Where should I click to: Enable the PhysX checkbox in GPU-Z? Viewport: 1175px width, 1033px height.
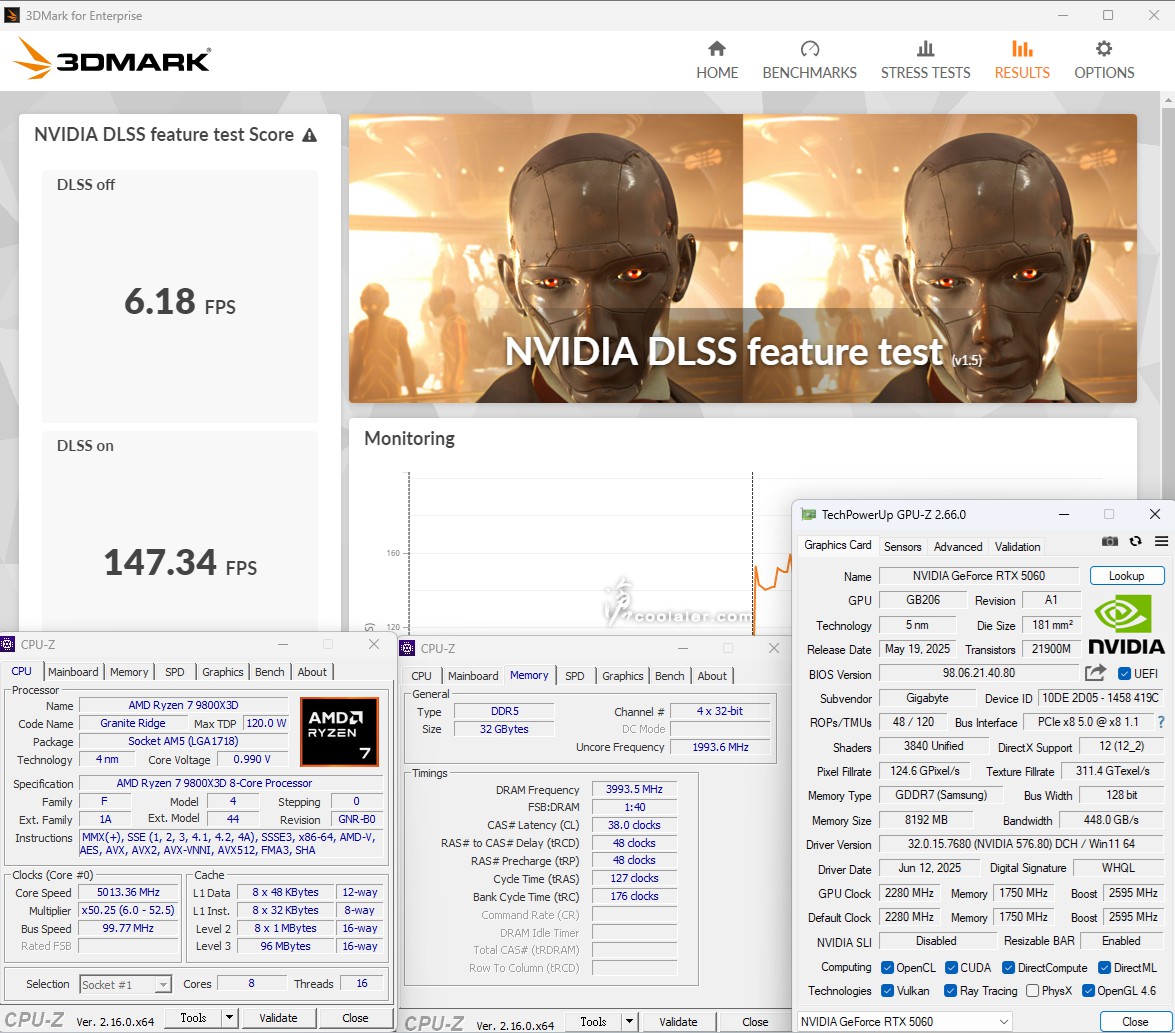coord(1033,990)
